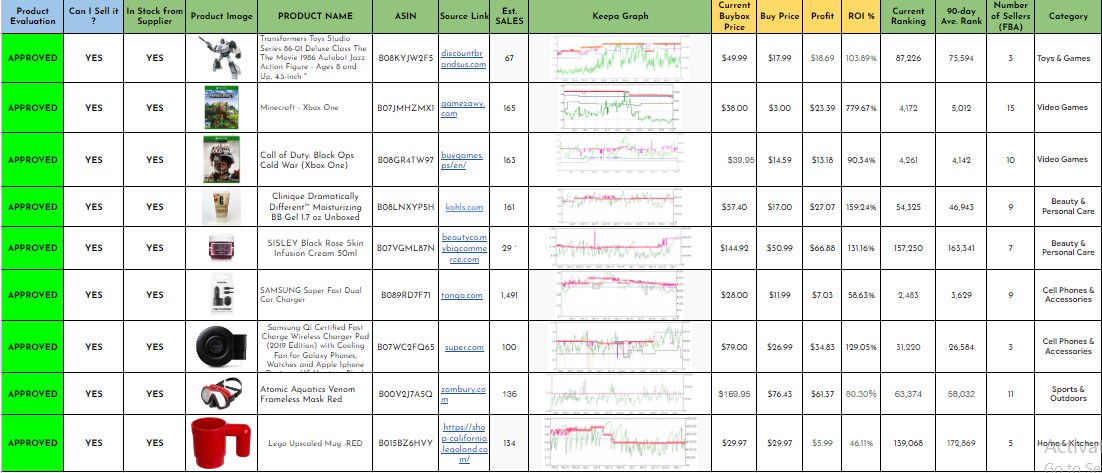Click ASIN cell B07WC2FQ65
The width and height of the screenshot is (1102, 473).
(406, 346)
